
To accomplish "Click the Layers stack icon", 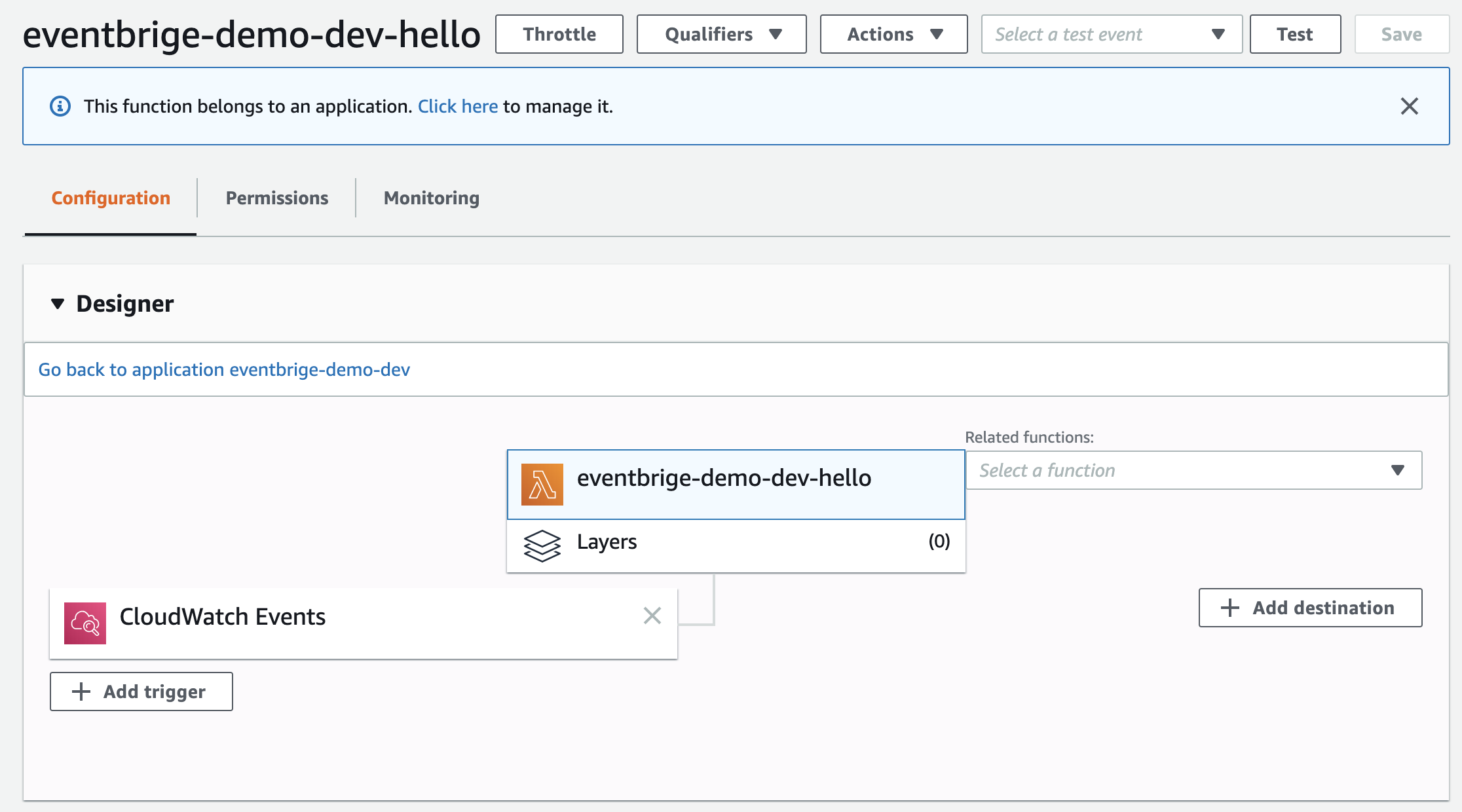I will tap(542, 545).
